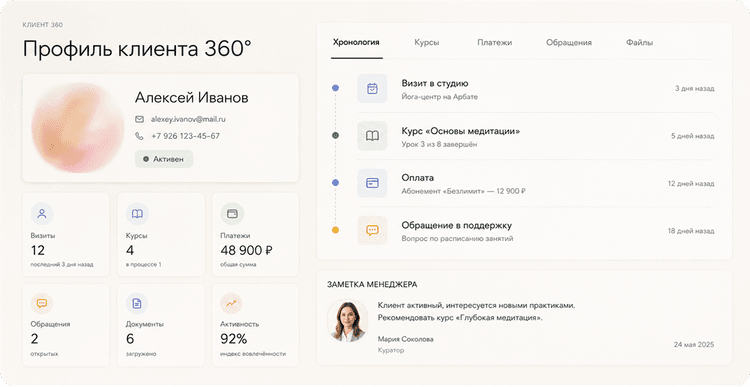Screen dimensions: 750x387
Task: Click the text «общая сумма»
Action: click(x=238, y=265)
